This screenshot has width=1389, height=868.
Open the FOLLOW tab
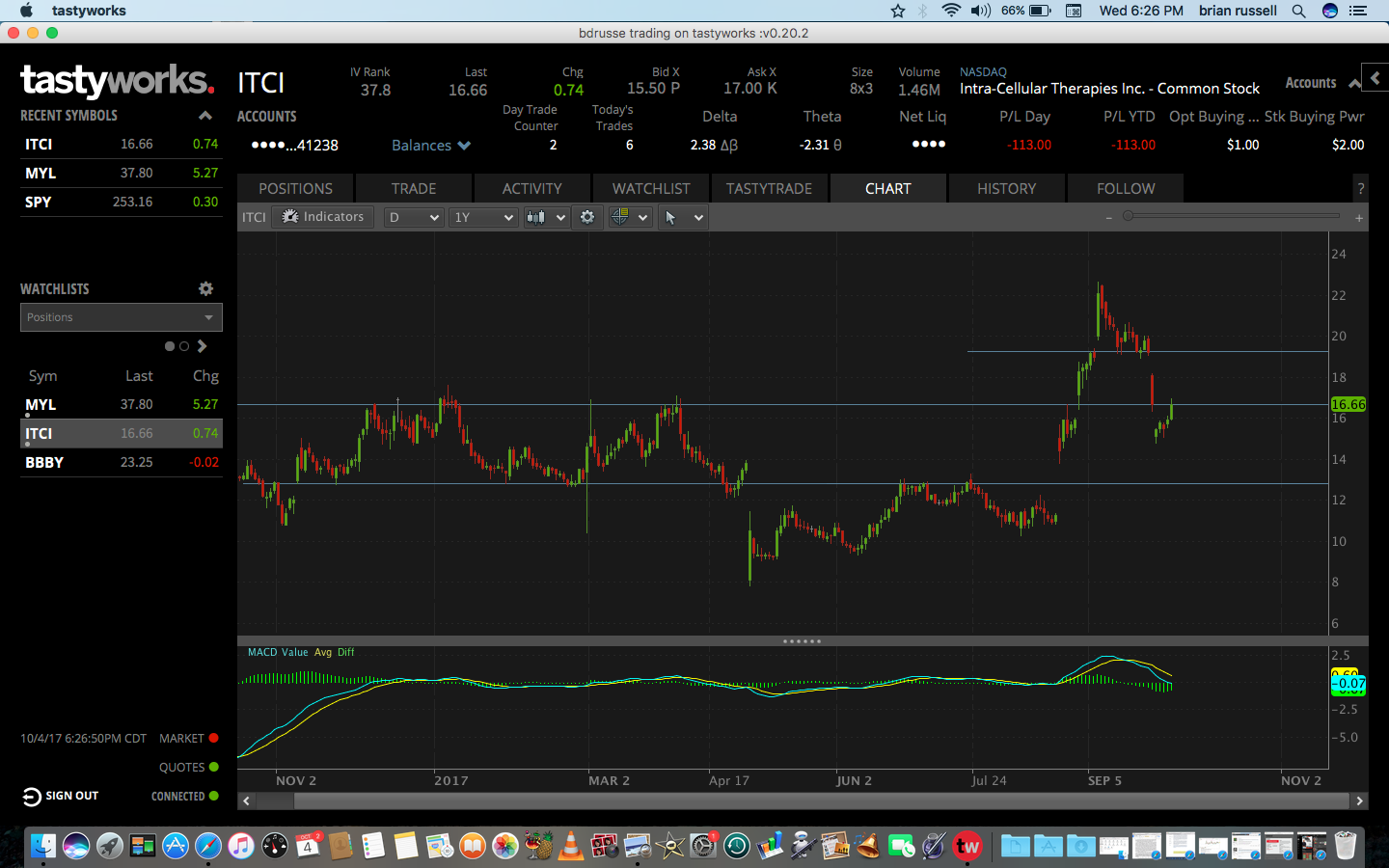(x=1126, y=189)
